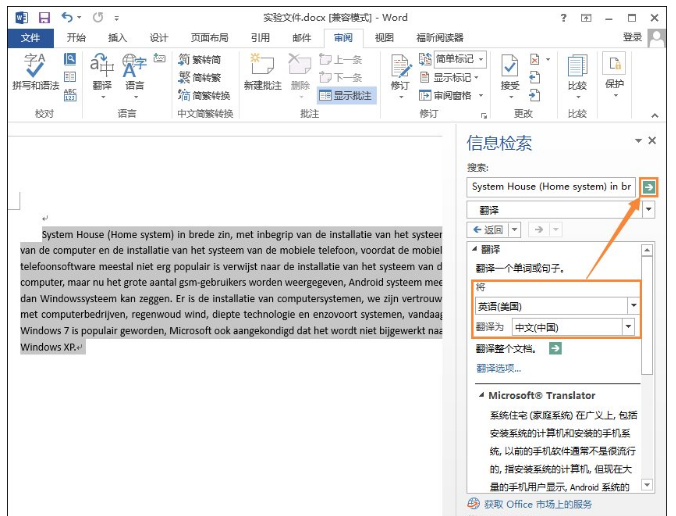Collapse the Microsoft® Translator section
This screenshot has width=676, height=516.
pyautogui.click(x=482, y=395)
